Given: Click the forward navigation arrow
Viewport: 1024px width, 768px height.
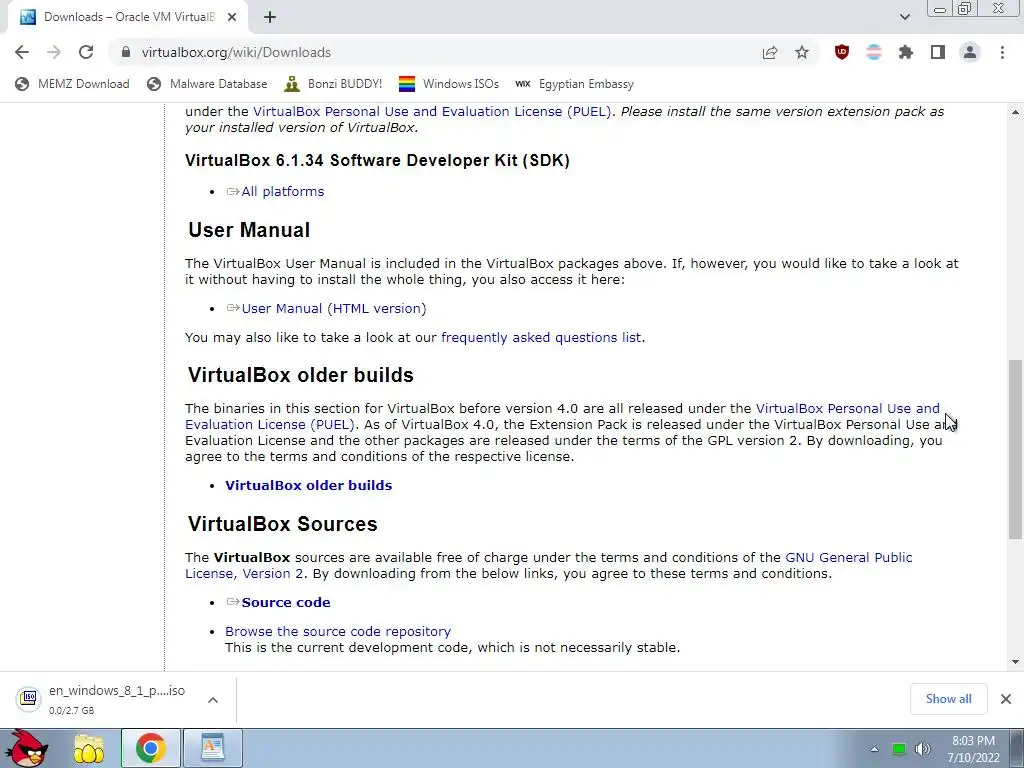Looking at the screenshot, I should pos(54,52).
